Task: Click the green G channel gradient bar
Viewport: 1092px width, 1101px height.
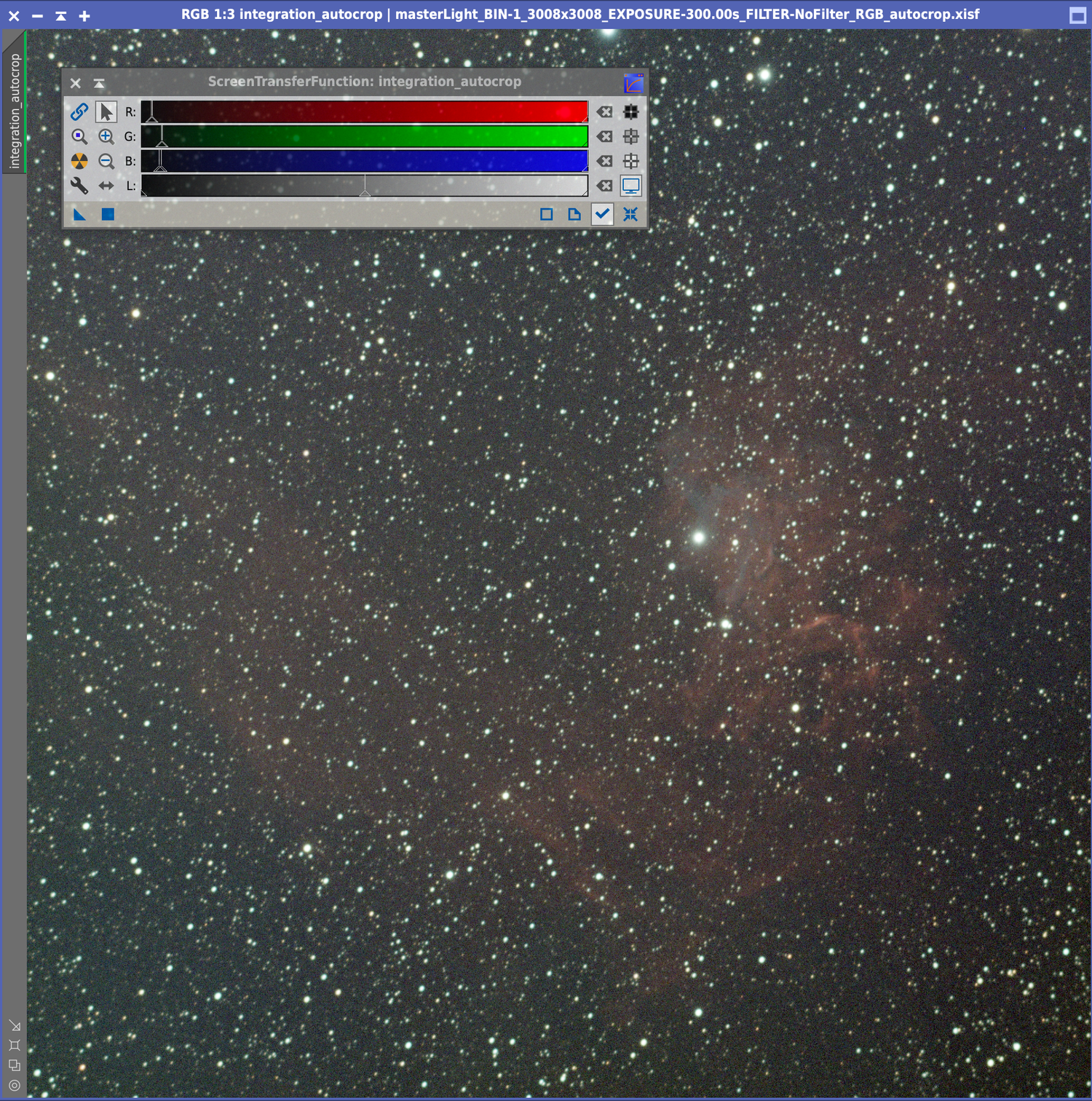Action: (x=364, y=136)
